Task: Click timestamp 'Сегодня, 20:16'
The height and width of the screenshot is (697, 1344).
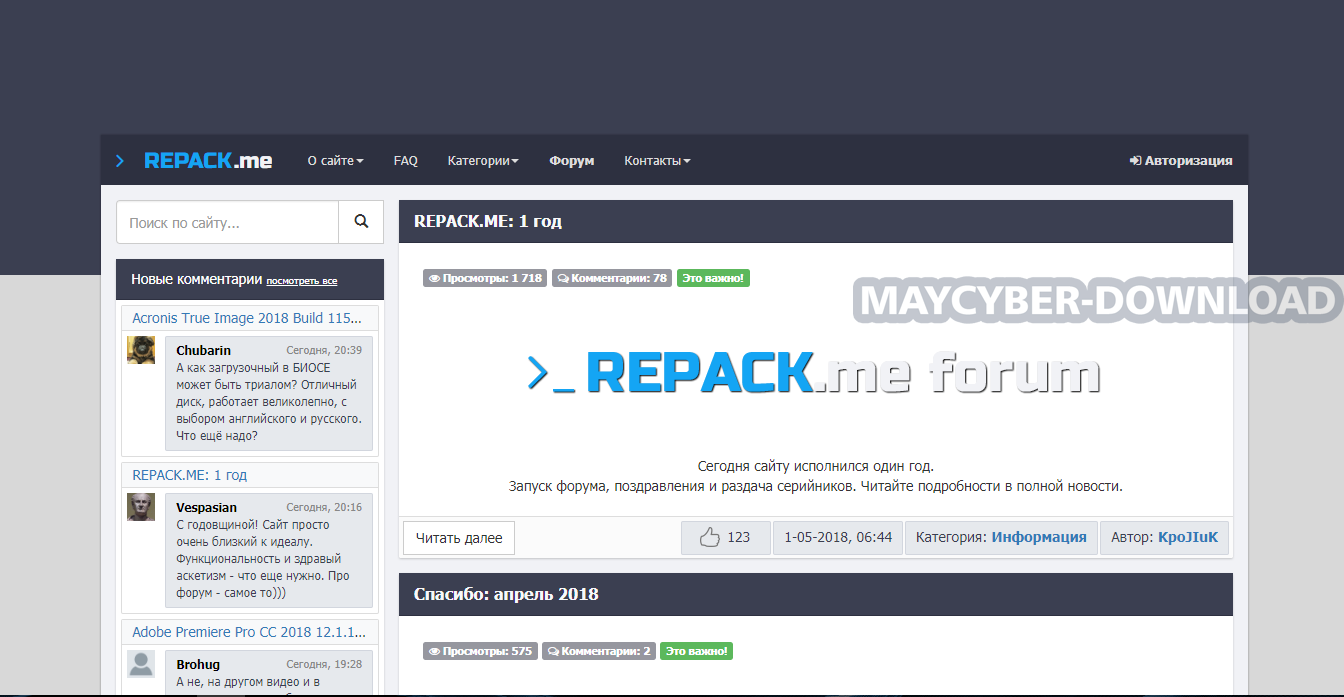Action: point(324,507)
